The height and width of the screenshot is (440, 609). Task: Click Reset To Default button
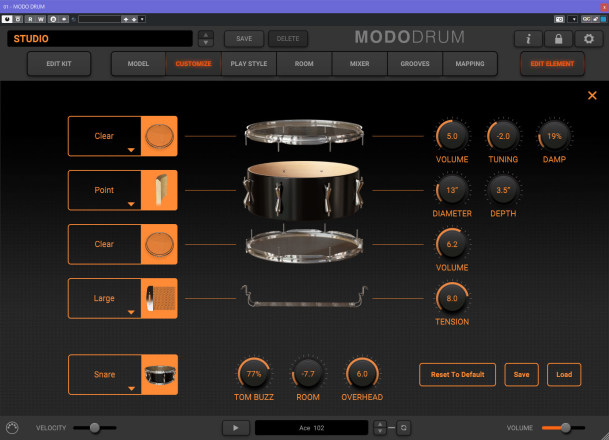pyautogui.click(x=457, y=374)
